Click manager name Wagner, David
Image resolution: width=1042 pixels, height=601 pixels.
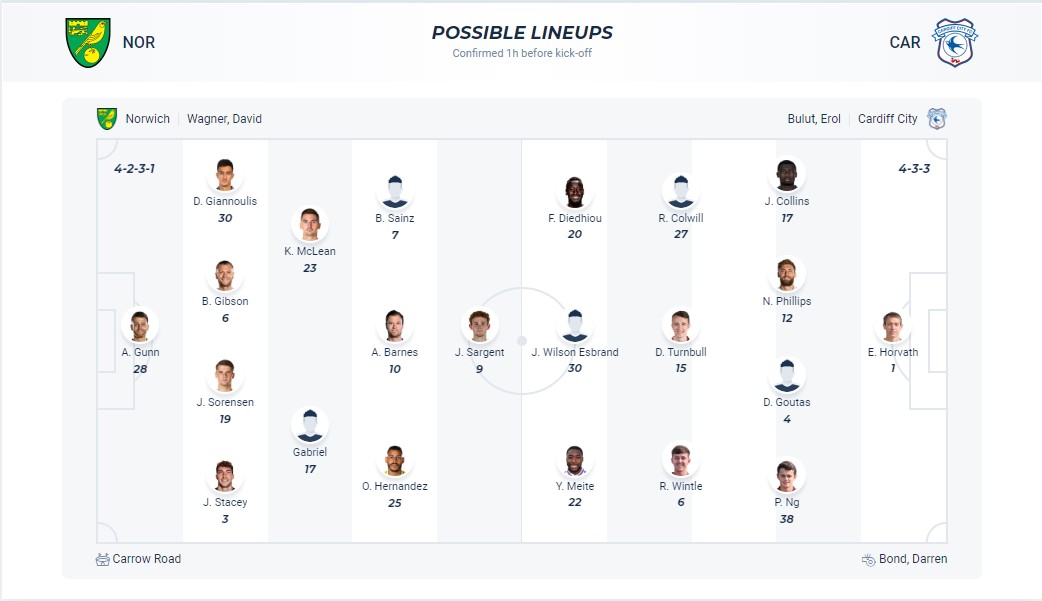[224, 119]
